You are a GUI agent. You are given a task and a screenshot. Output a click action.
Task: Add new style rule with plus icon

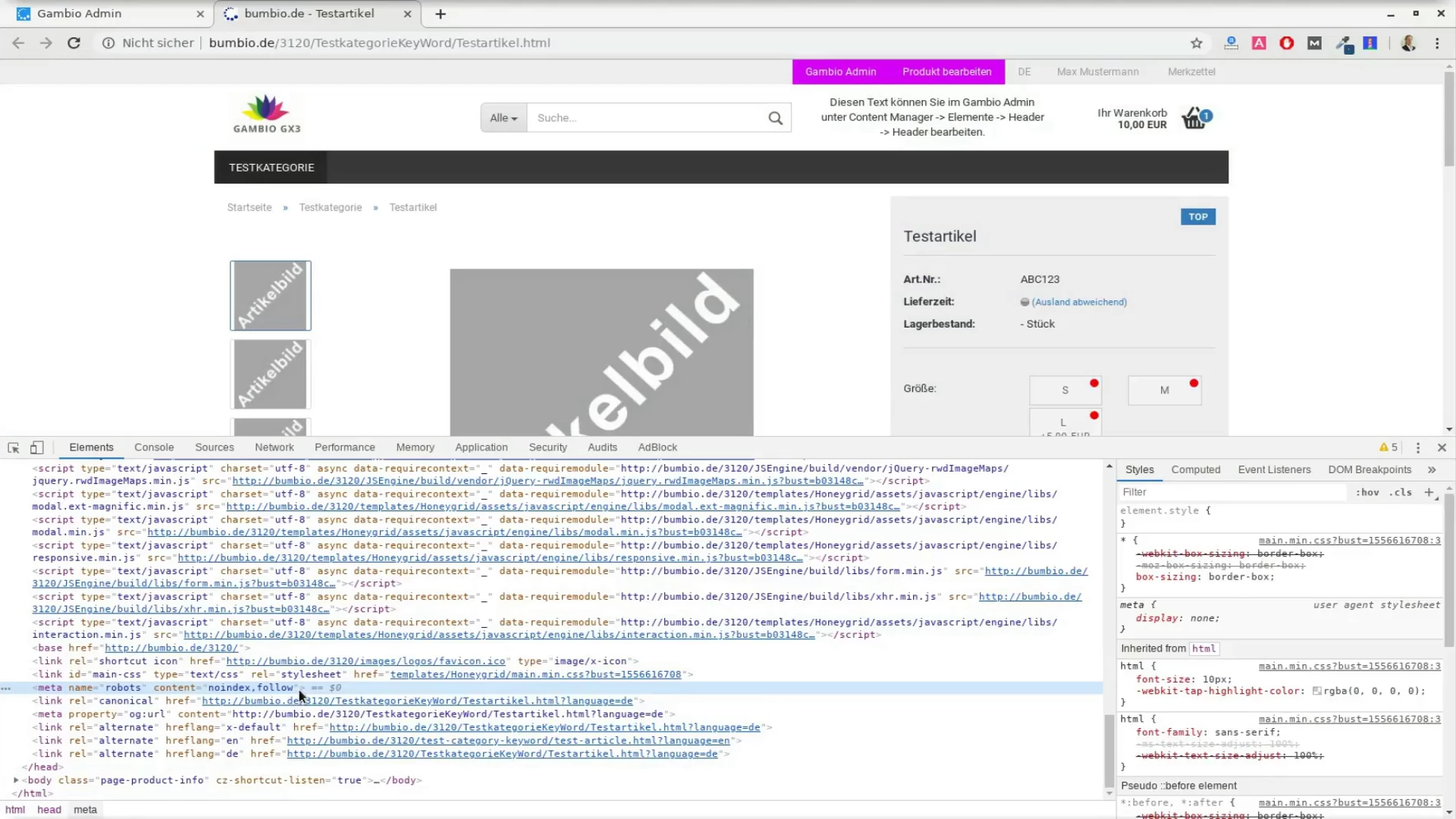point(1429,492)
